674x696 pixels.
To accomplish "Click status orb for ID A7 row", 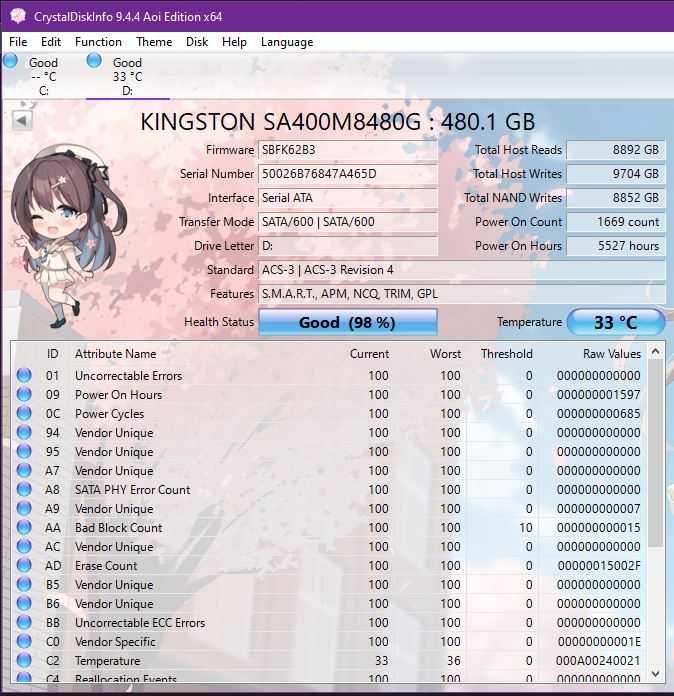I will tap(24, 471).
